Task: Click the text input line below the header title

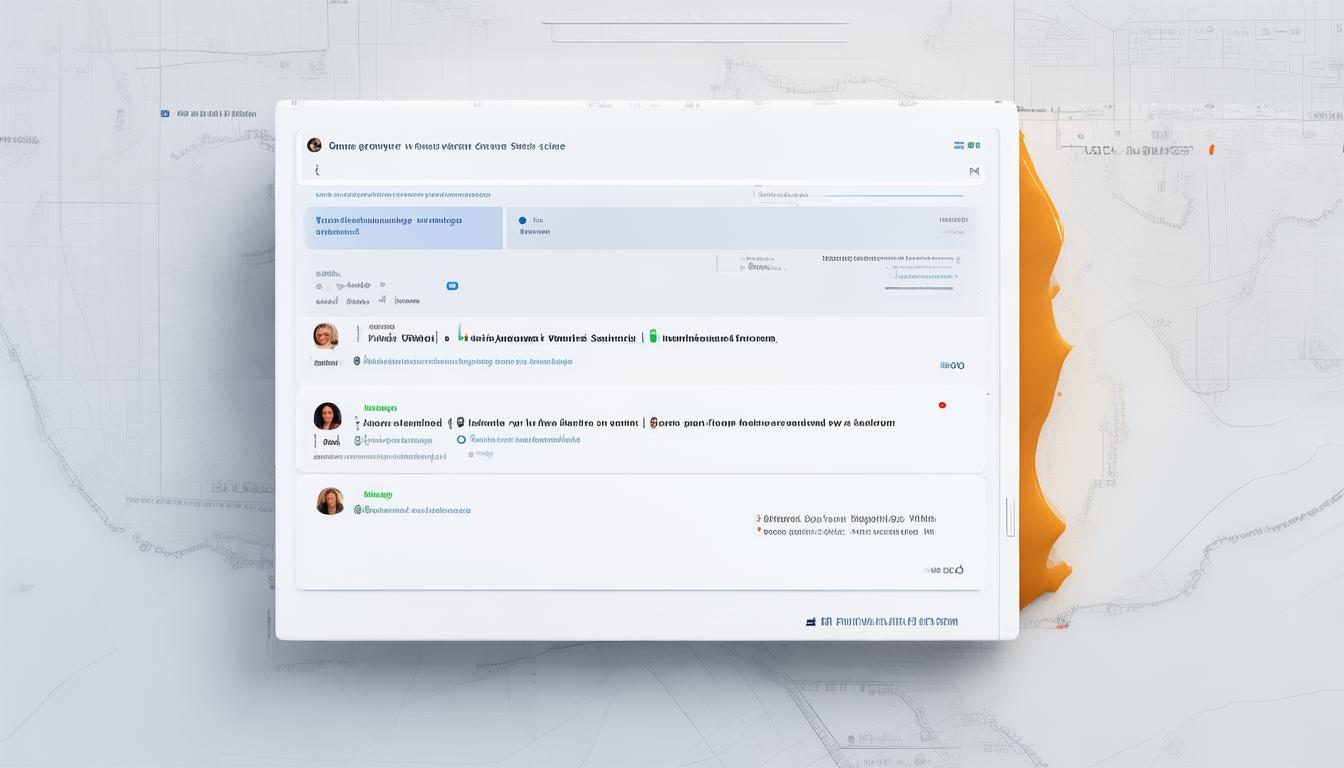Action: point(640,172)
